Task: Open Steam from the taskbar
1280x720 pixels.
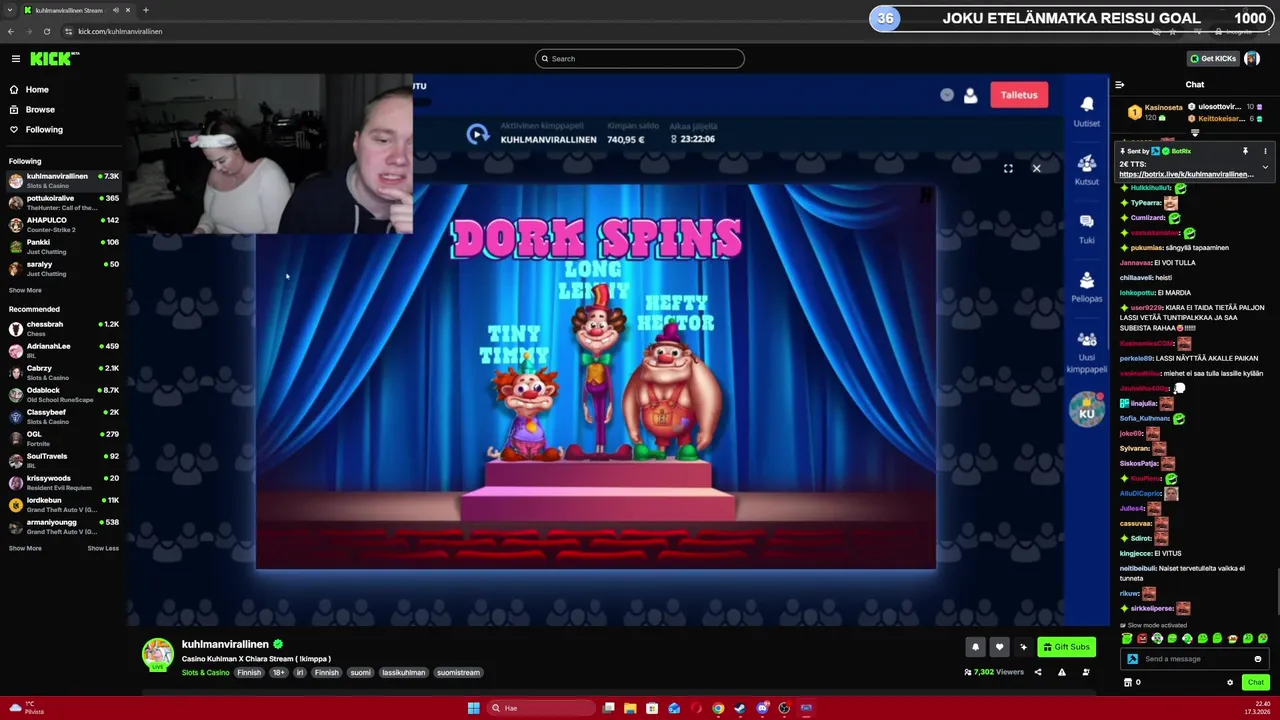Action: (740, 708)
